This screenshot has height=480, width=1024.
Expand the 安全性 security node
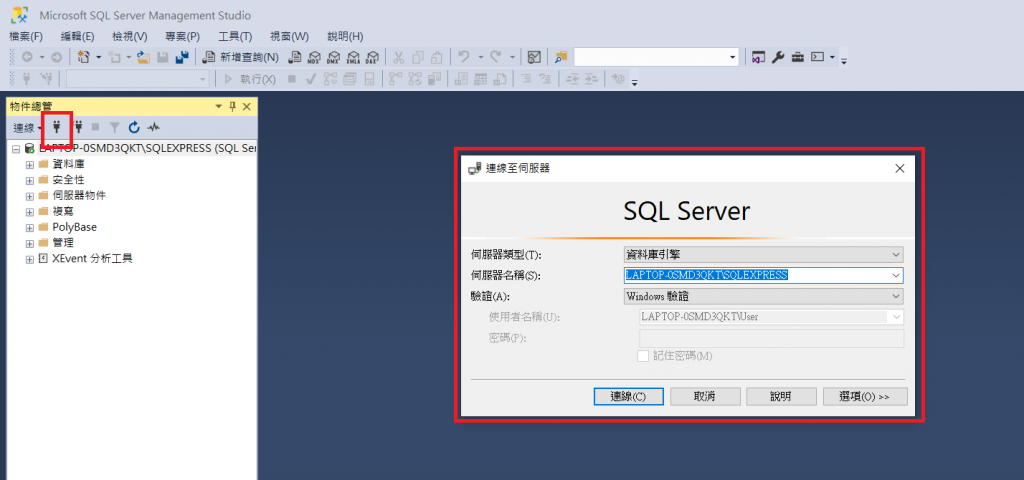click(x=29, y=180)
